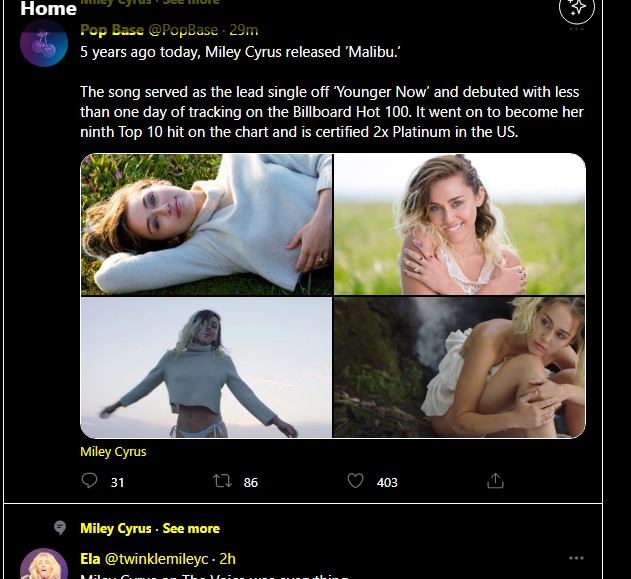Click the Miley Cyrus topic under the photos
Screen dimensions: 631x579
pyautogui.click(x=113, y=452)
